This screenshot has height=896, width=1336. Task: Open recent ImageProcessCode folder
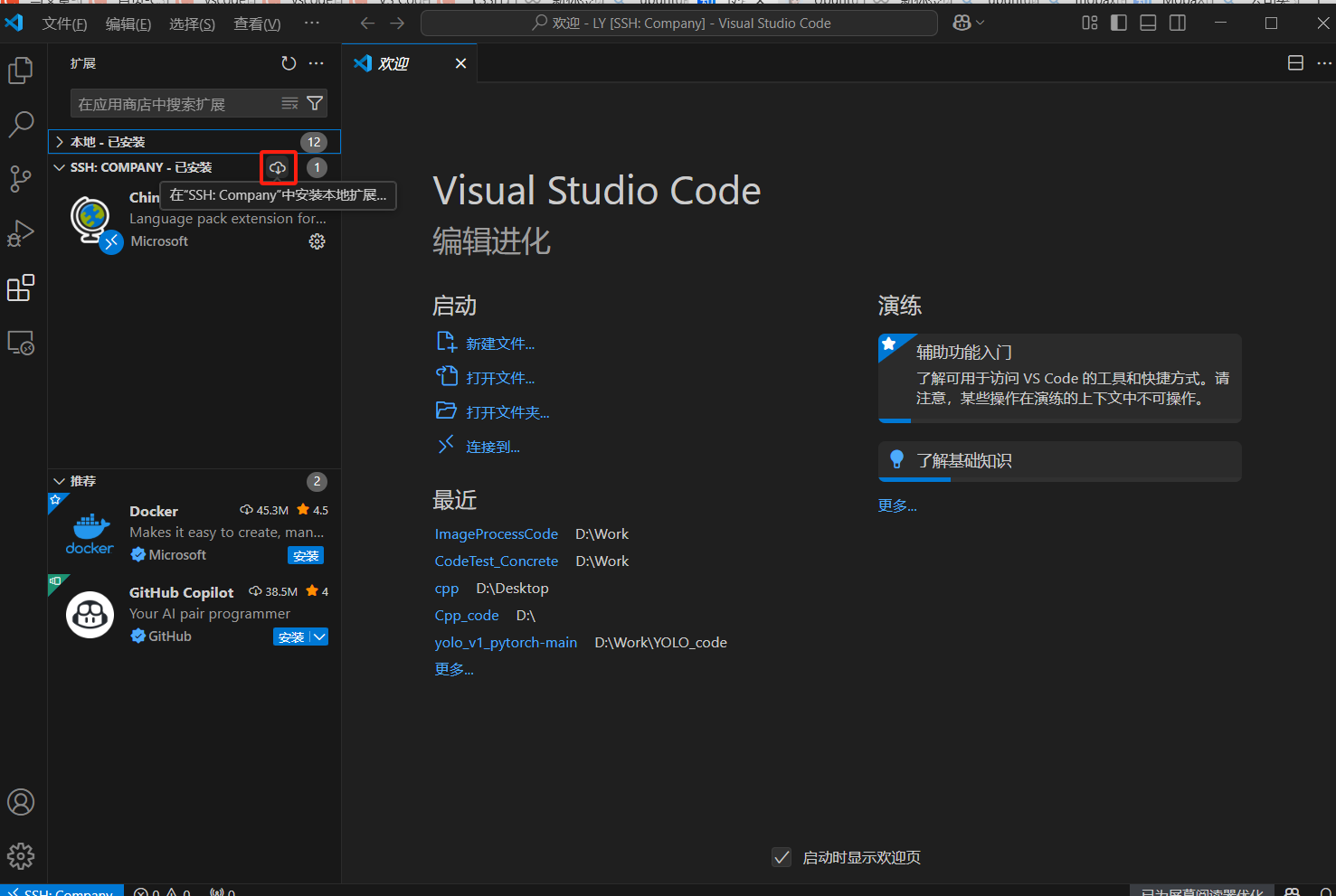[497, 534]
